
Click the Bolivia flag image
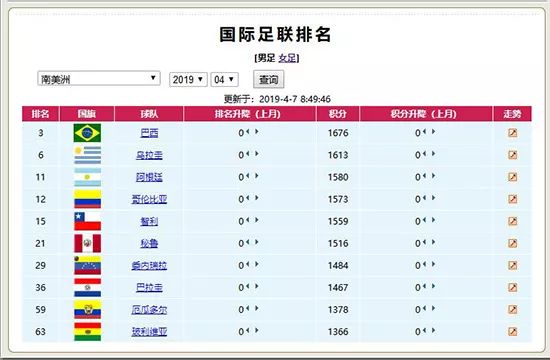pos(87,332)
